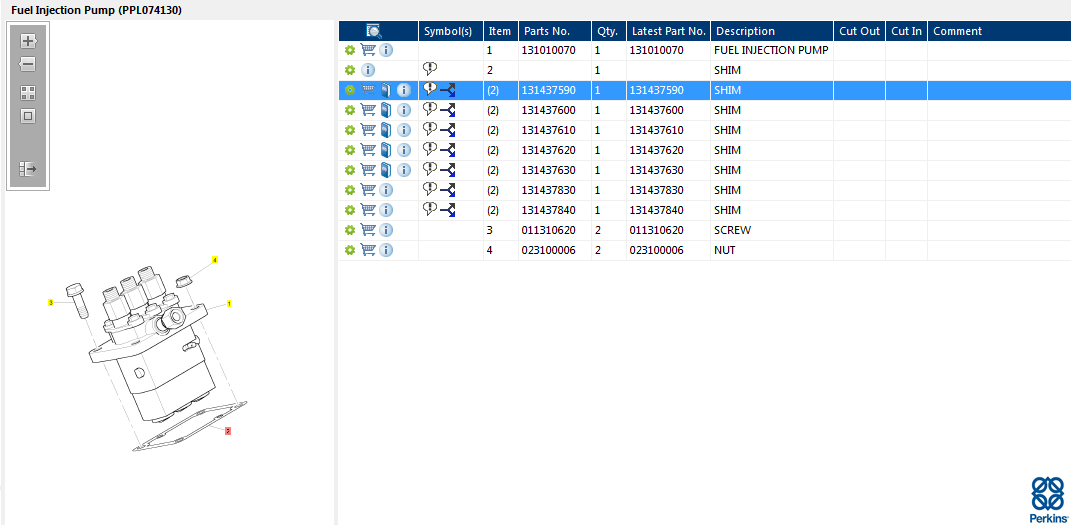Click the Parts No. column header
Image resolution: width=1071 pixels, height=525 pixels.
pyautogui.click(x=546, y=31)
